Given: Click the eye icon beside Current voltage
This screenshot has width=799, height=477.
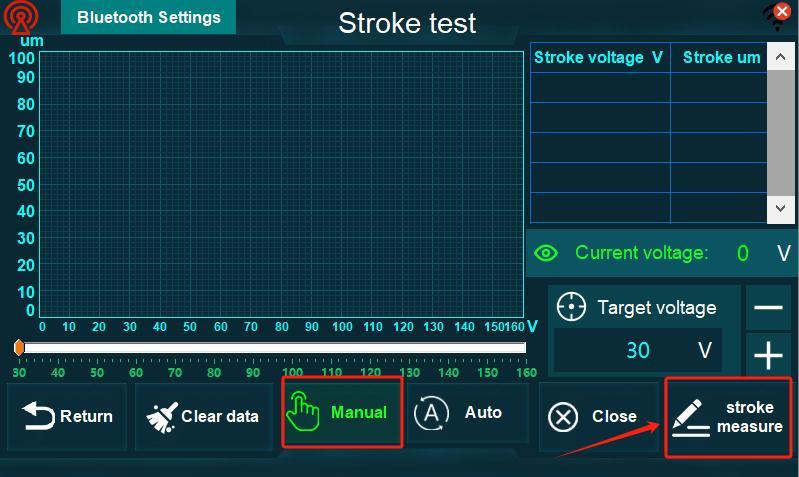Looking at the screenshot, I should pos(546,253).
